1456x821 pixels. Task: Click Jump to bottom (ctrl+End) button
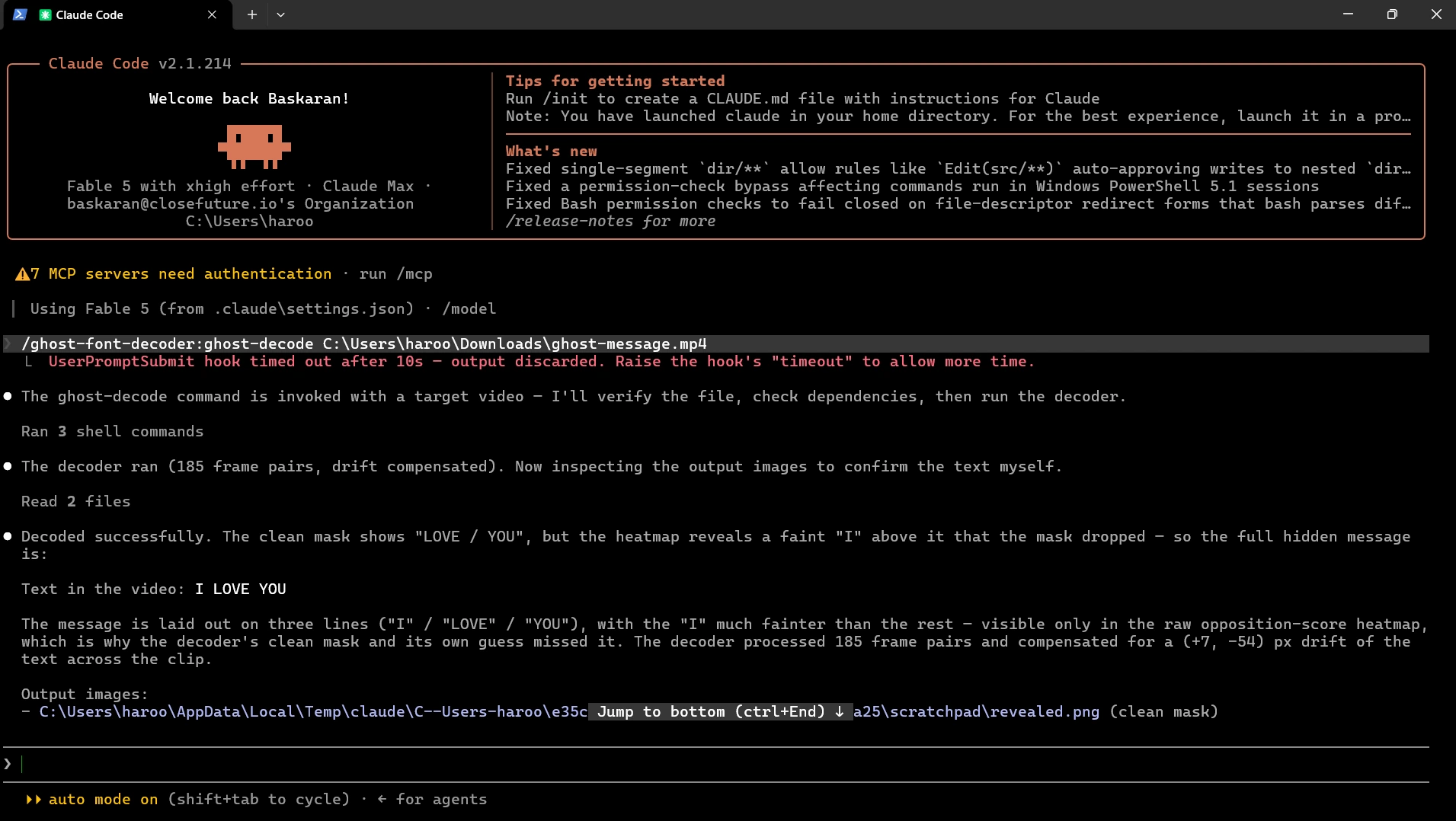point(720,711)
